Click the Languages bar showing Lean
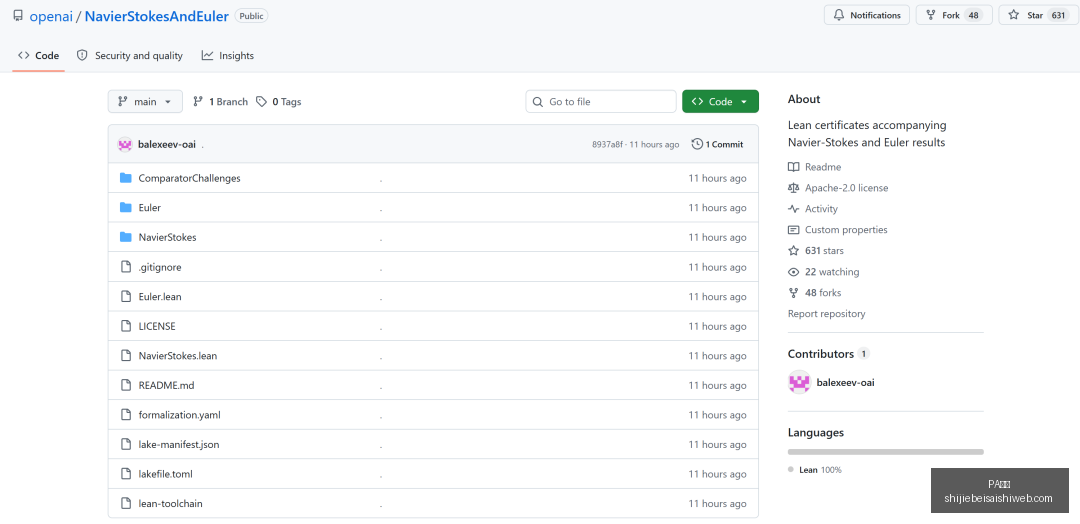 click(x=886, y=452)
